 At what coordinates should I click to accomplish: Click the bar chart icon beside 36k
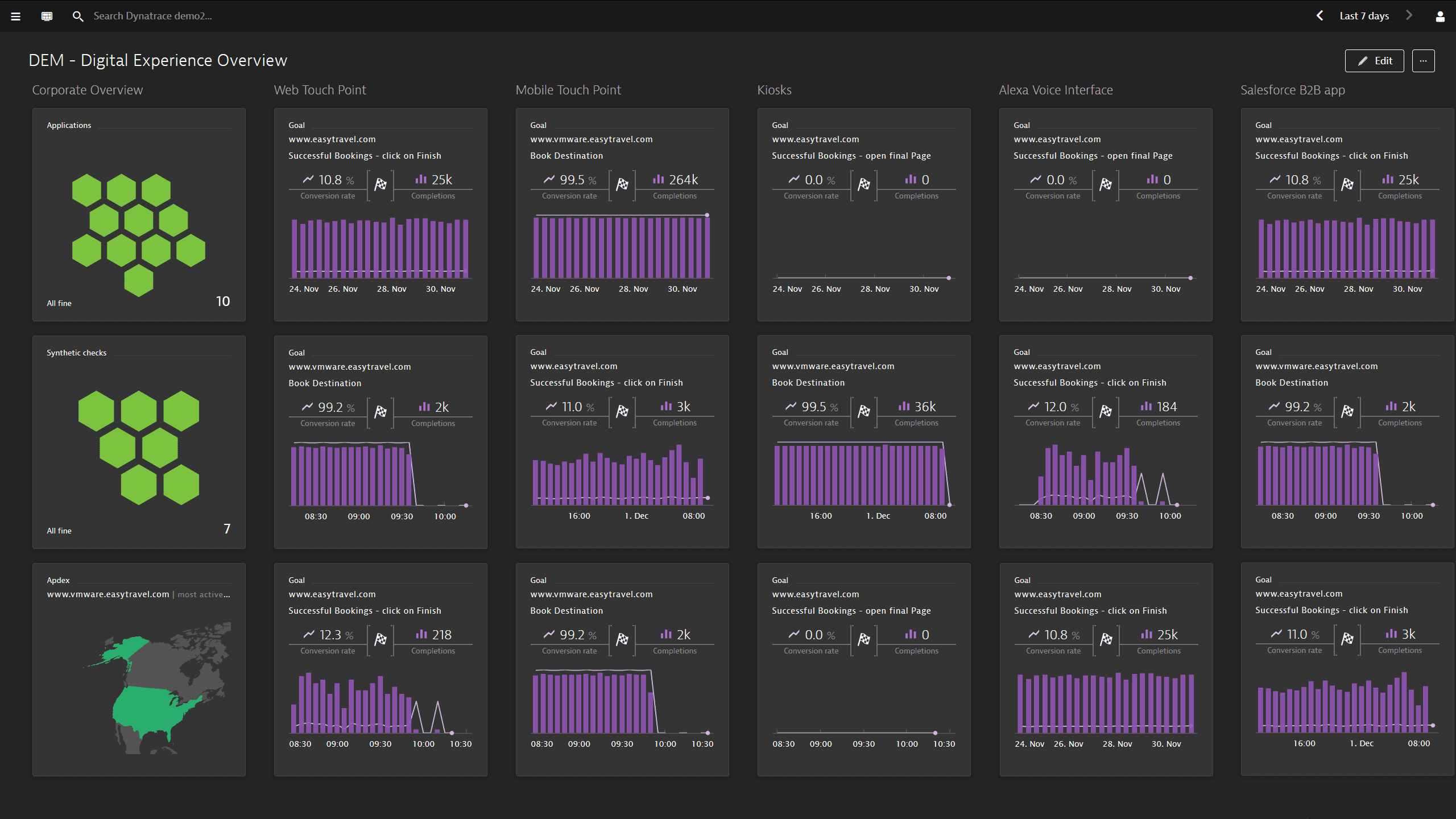pyautogui.click(x=904, y=406)
